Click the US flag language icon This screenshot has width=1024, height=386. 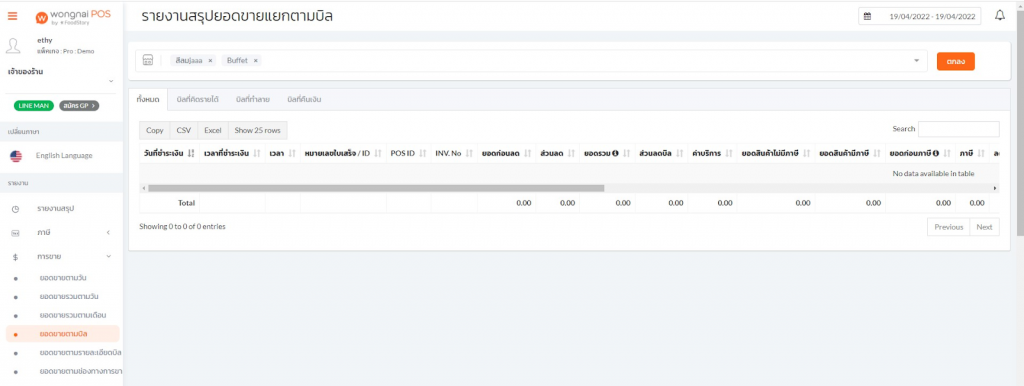(x=16, y=156)
